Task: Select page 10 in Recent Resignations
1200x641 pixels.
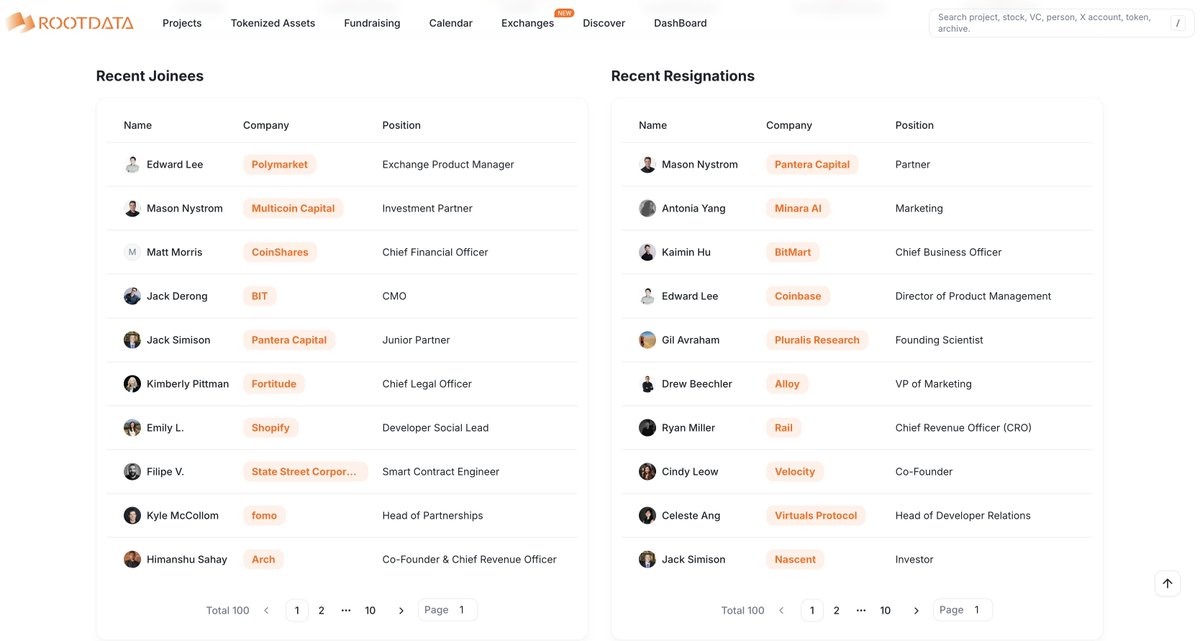Action: pos(885,611)
